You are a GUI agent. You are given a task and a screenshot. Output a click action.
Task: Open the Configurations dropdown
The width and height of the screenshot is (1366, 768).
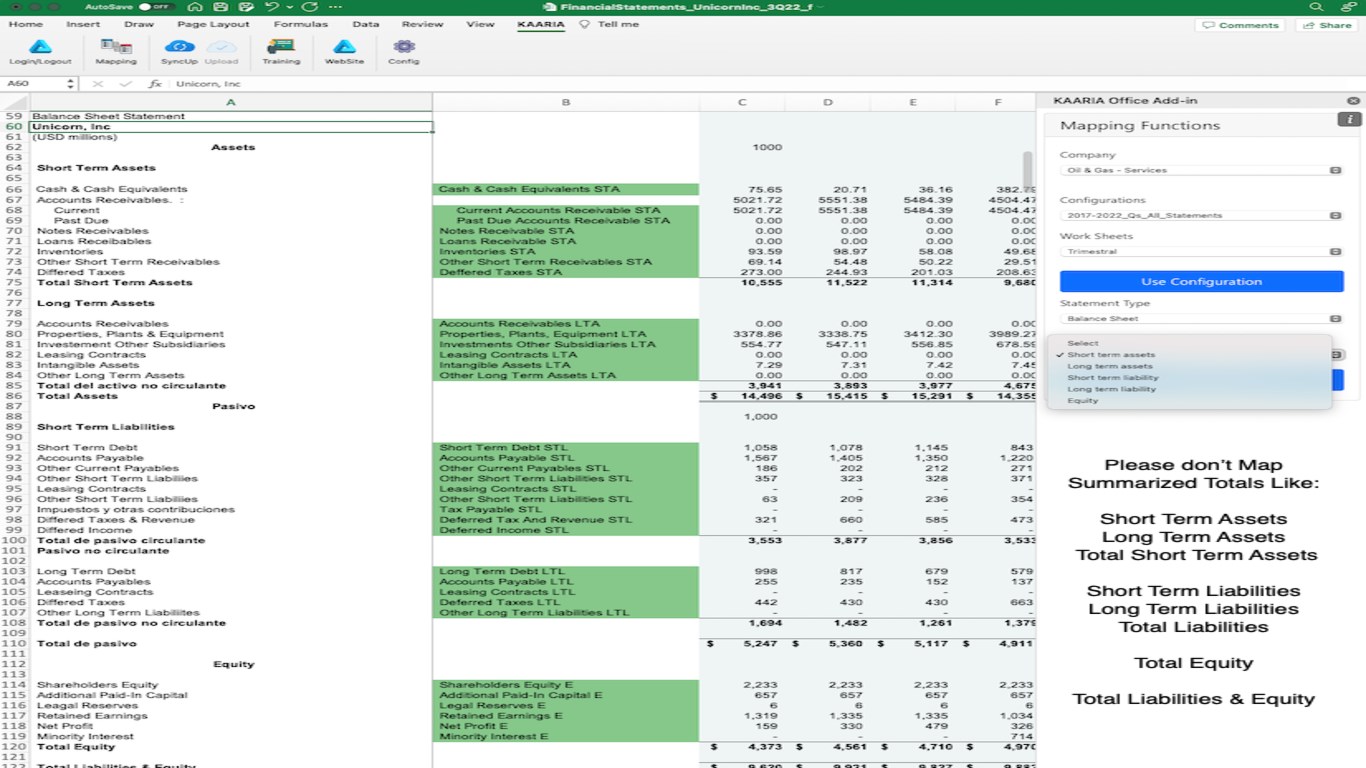tap(1201, 216)
